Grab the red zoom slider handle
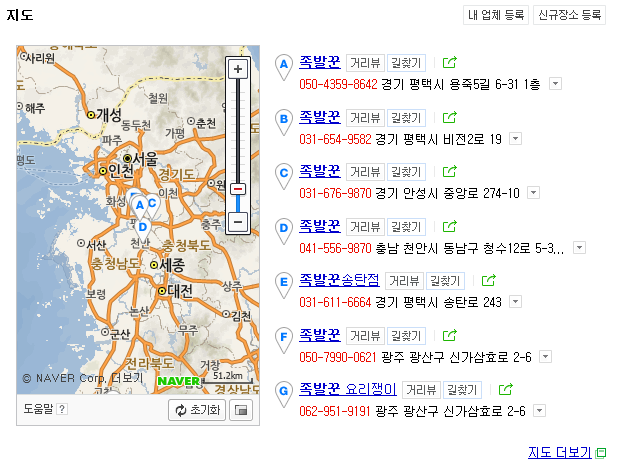 (238, 189)
